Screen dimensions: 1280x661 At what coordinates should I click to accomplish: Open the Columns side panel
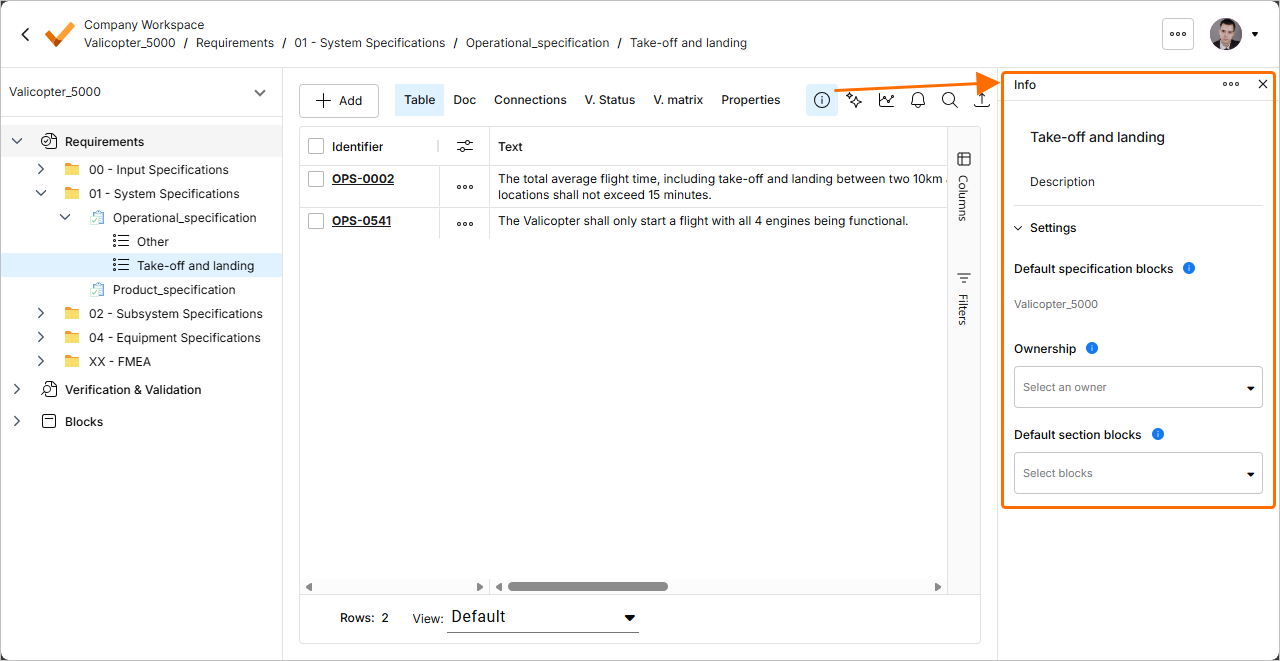click(964, 186)
